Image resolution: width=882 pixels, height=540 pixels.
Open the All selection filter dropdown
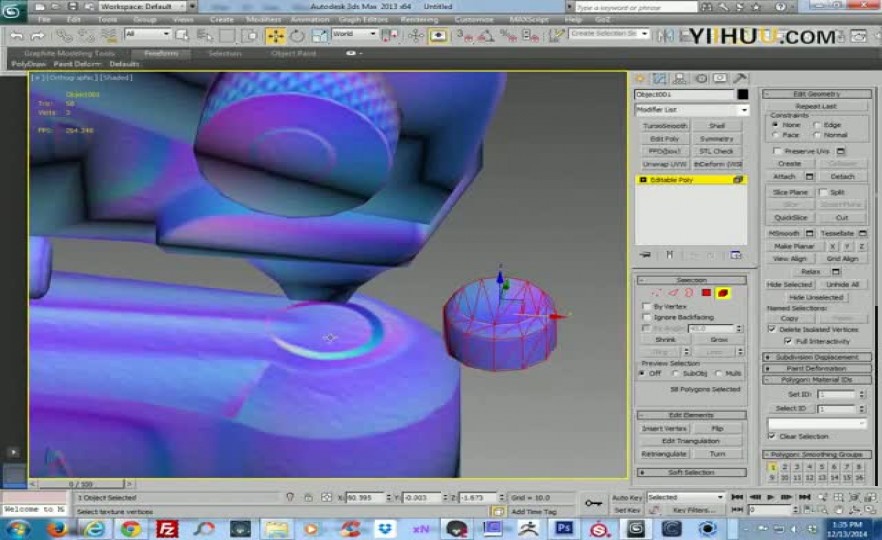(147, 34)
